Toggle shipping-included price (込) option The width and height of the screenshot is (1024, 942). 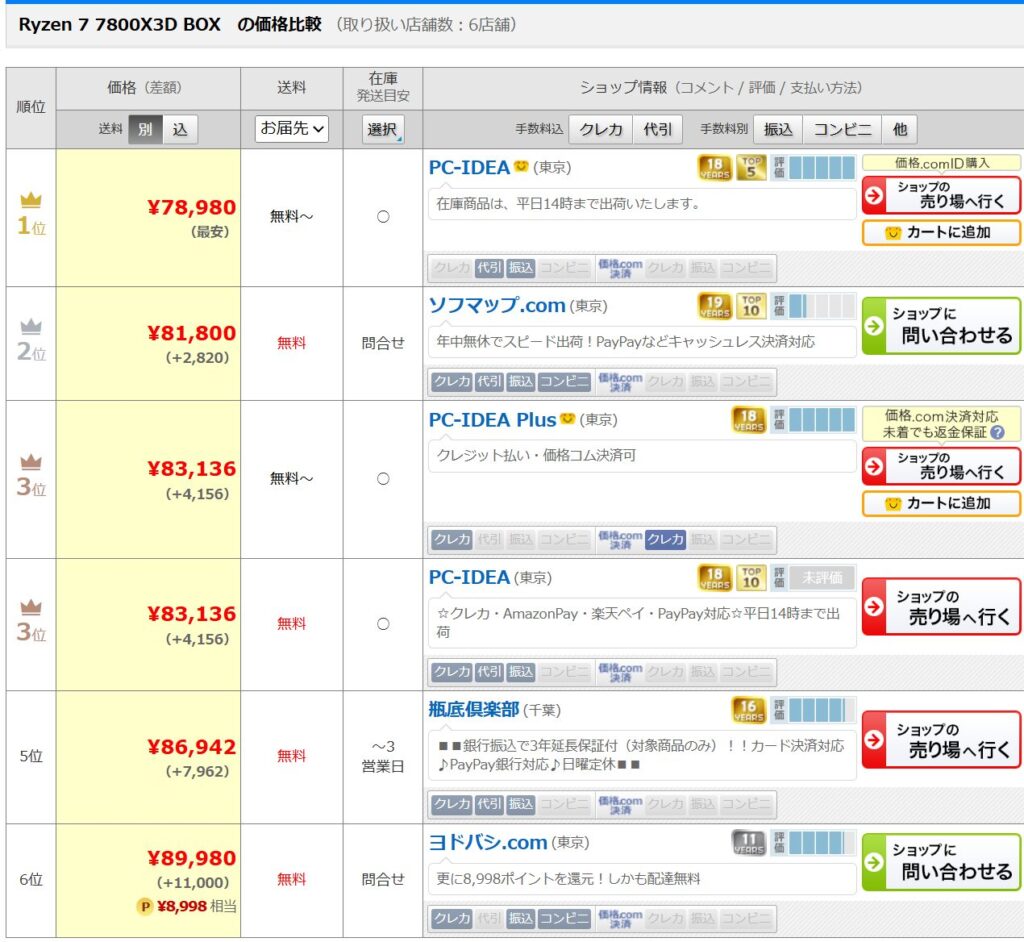(x=180, y=129)
